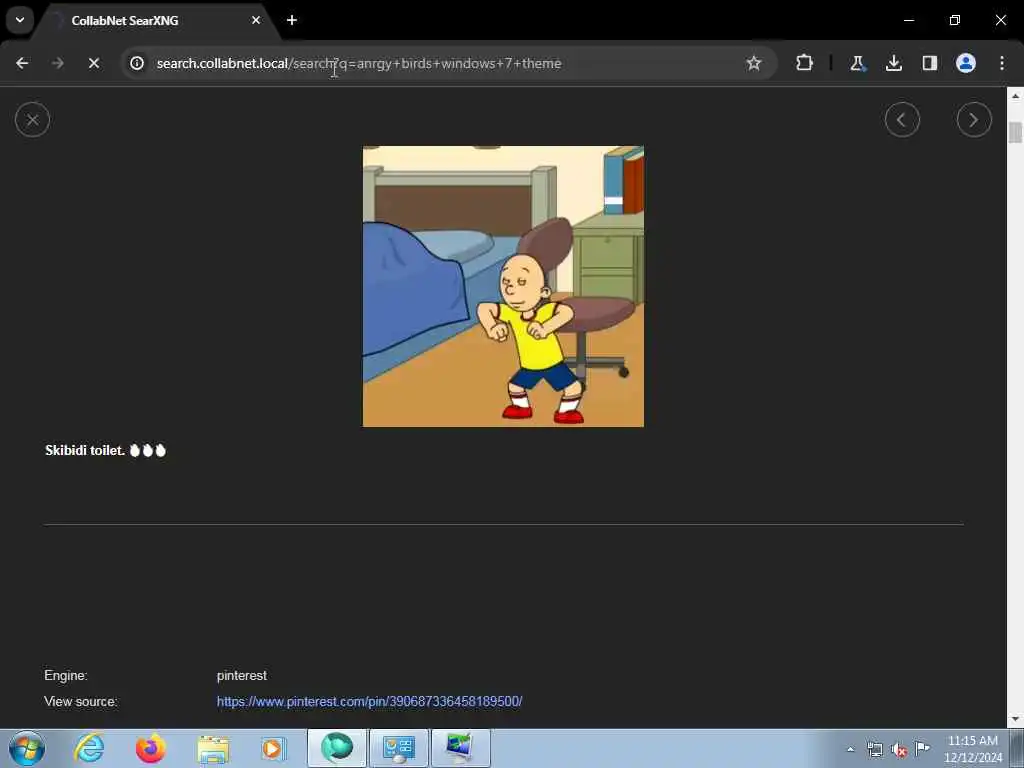Open Windows Explorer folder icon
The image size is (1024, 768).
(213, 748)
